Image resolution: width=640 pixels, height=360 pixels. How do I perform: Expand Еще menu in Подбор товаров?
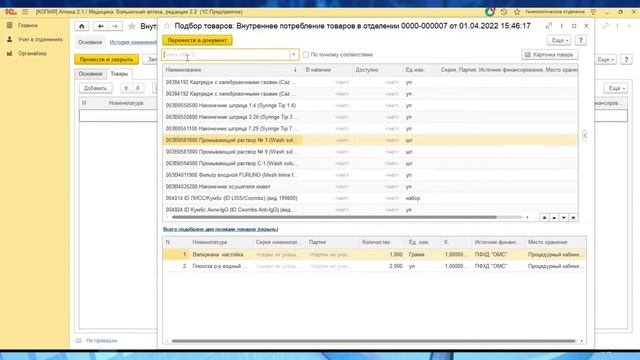click(558, 40)
